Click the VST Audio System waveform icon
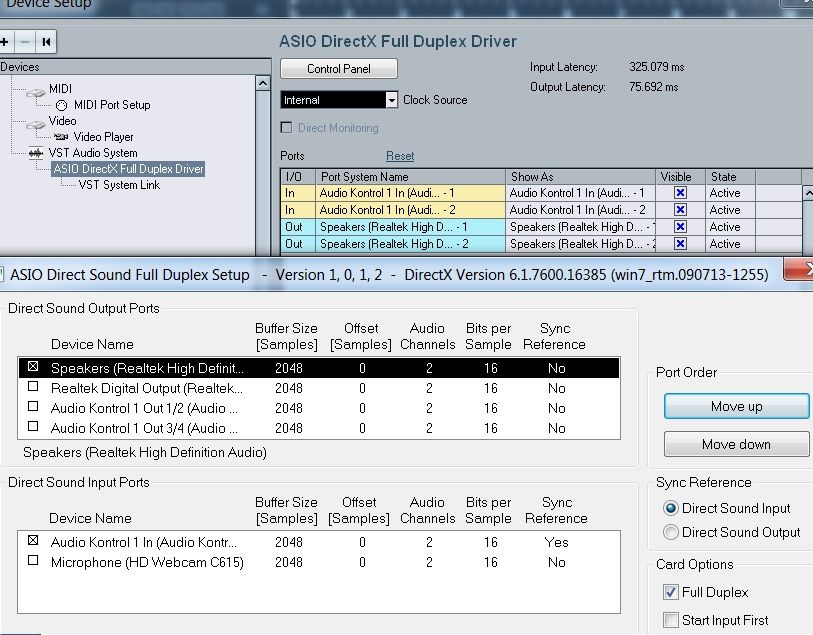Viewport: 813px width, 635px height. (x=35, y=153)
